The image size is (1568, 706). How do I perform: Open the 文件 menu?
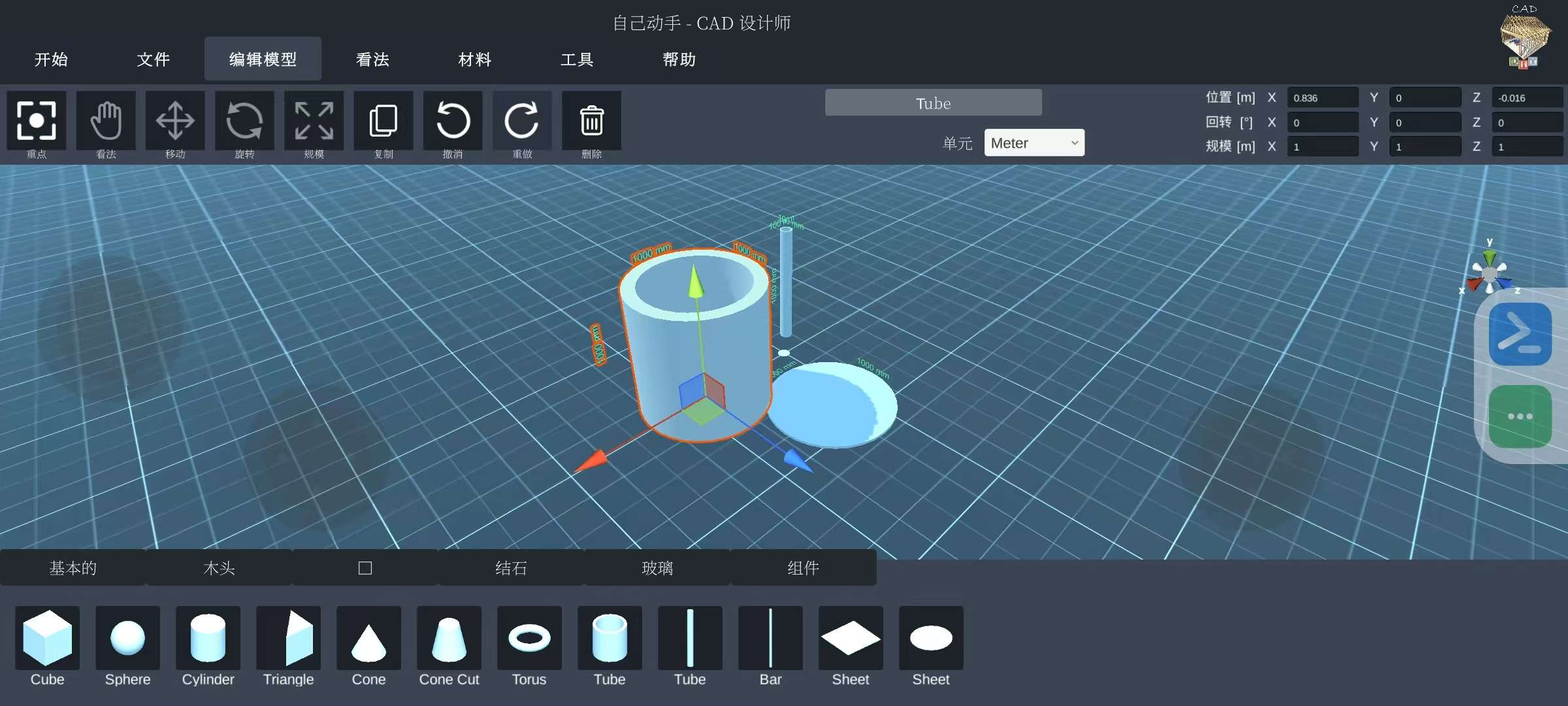(x=154, y=59)
